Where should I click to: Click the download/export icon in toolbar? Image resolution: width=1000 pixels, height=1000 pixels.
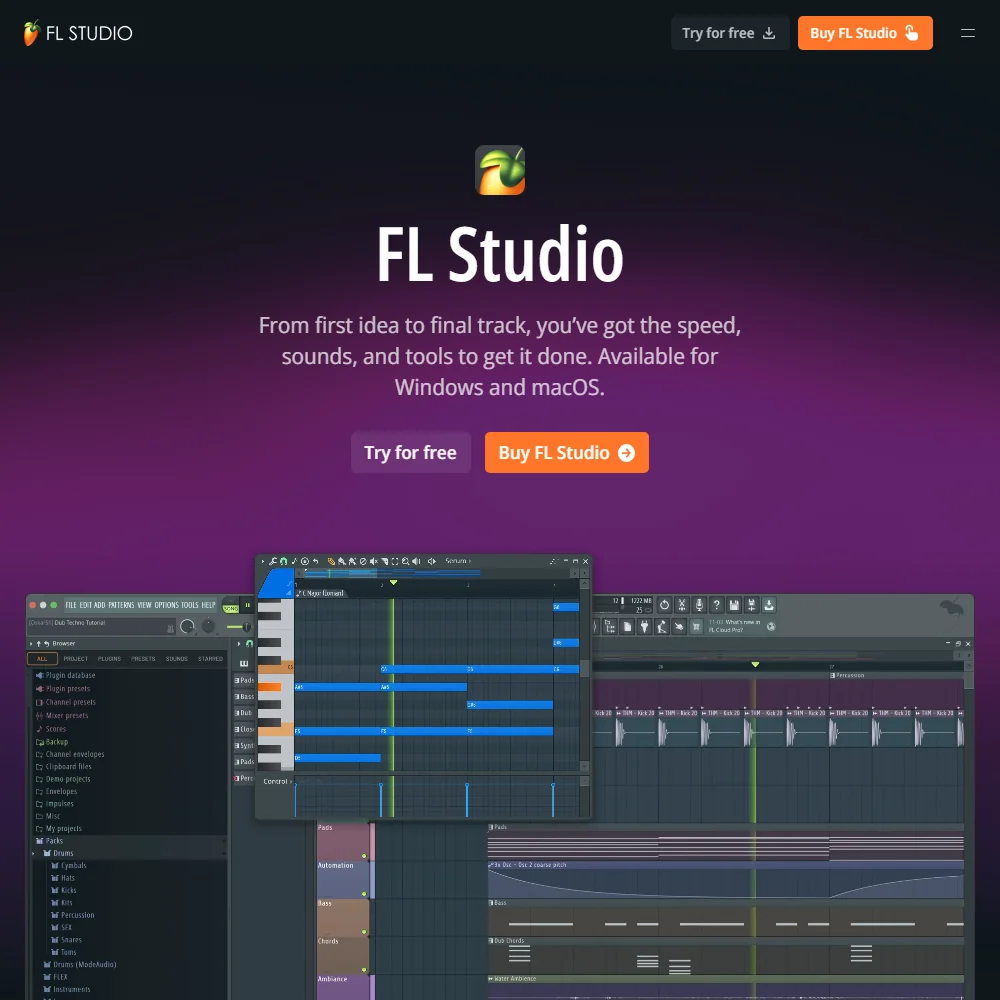[x=769, y=605]
